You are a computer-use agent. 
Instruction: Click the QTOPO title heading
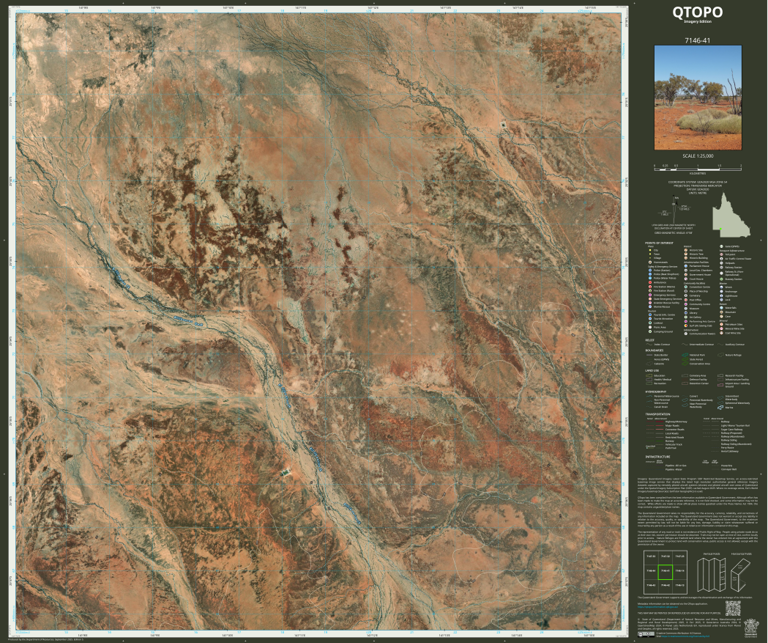(x=697, y=12)
